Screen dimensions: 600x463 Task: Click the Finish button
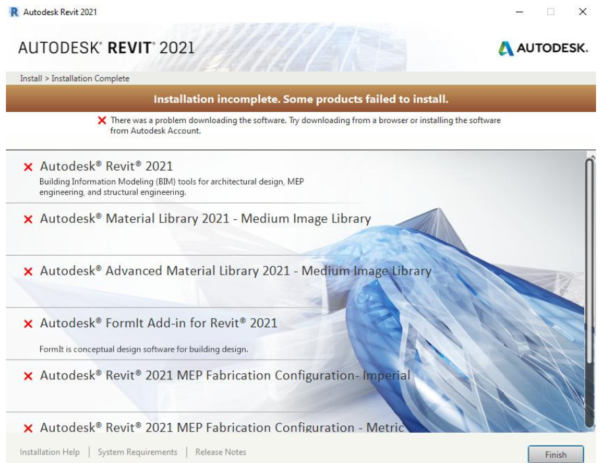point(556,454)
